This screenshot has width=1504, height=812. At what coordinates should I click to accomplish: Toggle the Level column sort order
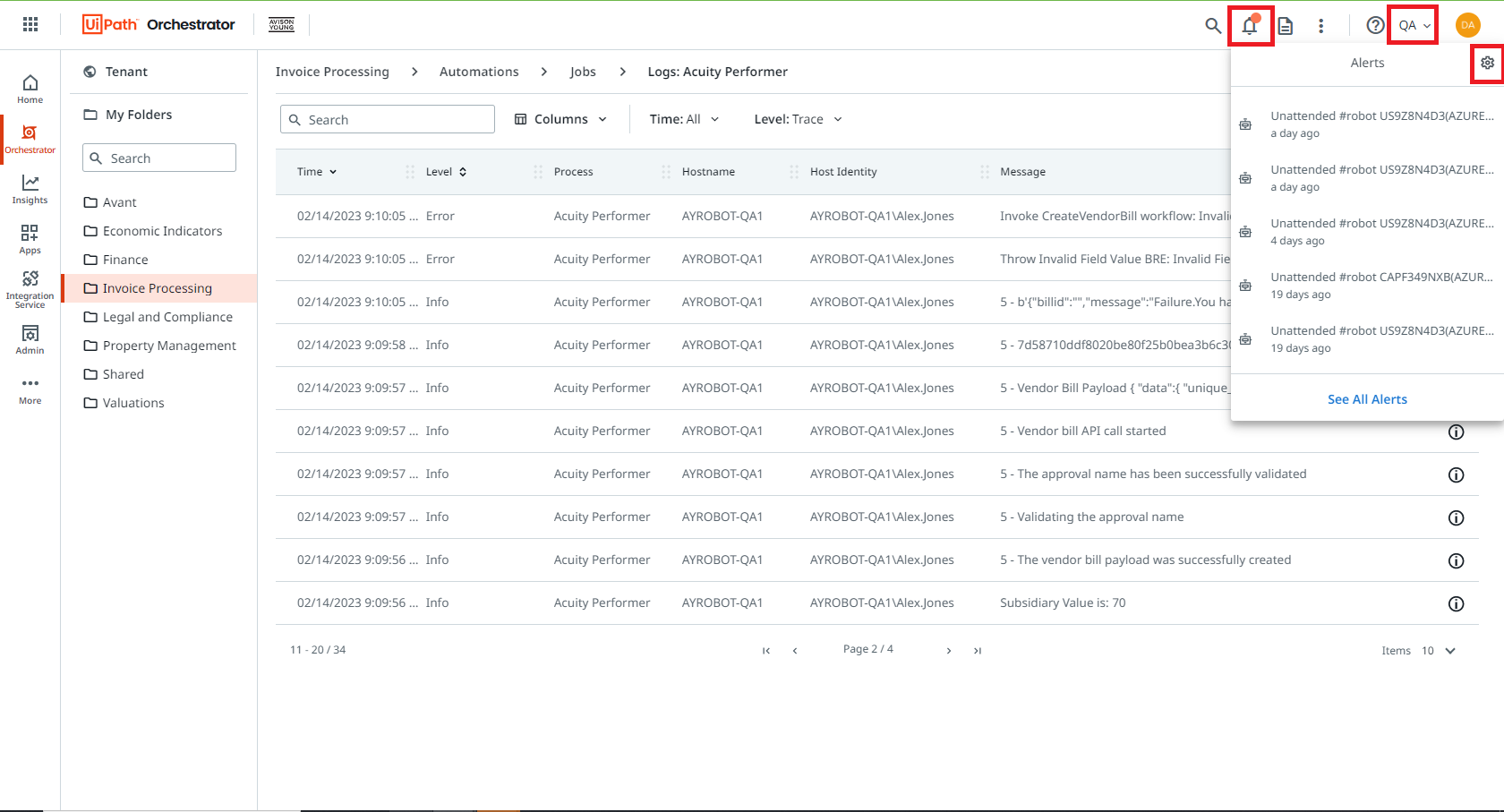click(462, 171)
